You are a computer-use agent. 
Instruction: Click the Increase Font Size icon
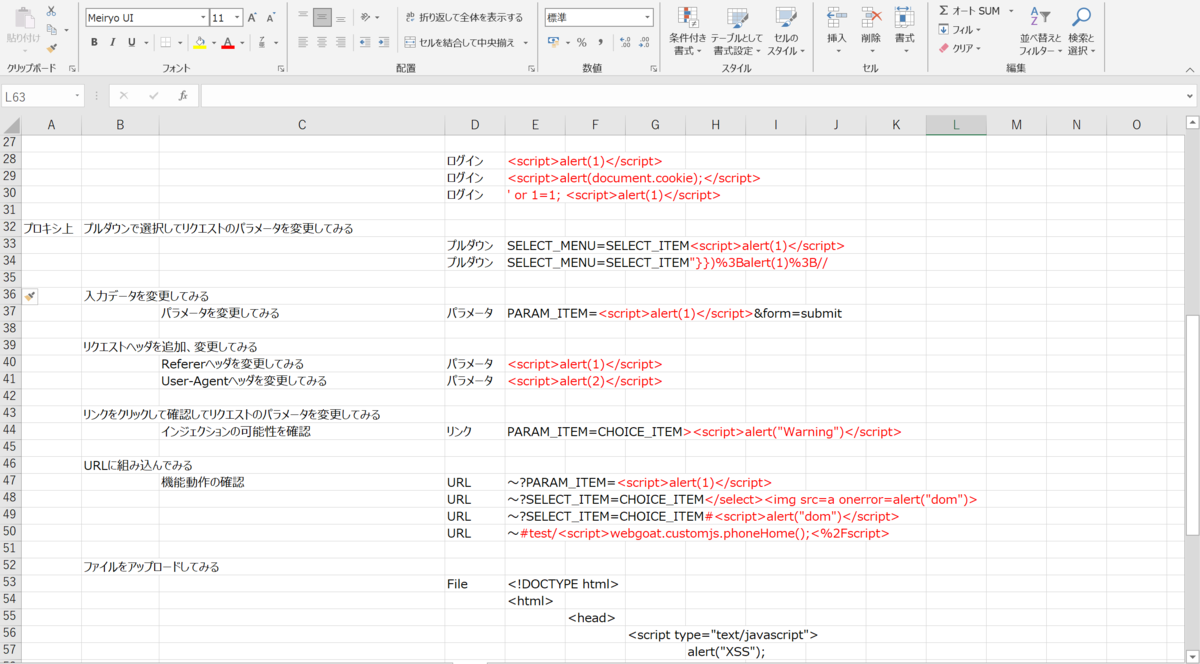click(252, 18)
